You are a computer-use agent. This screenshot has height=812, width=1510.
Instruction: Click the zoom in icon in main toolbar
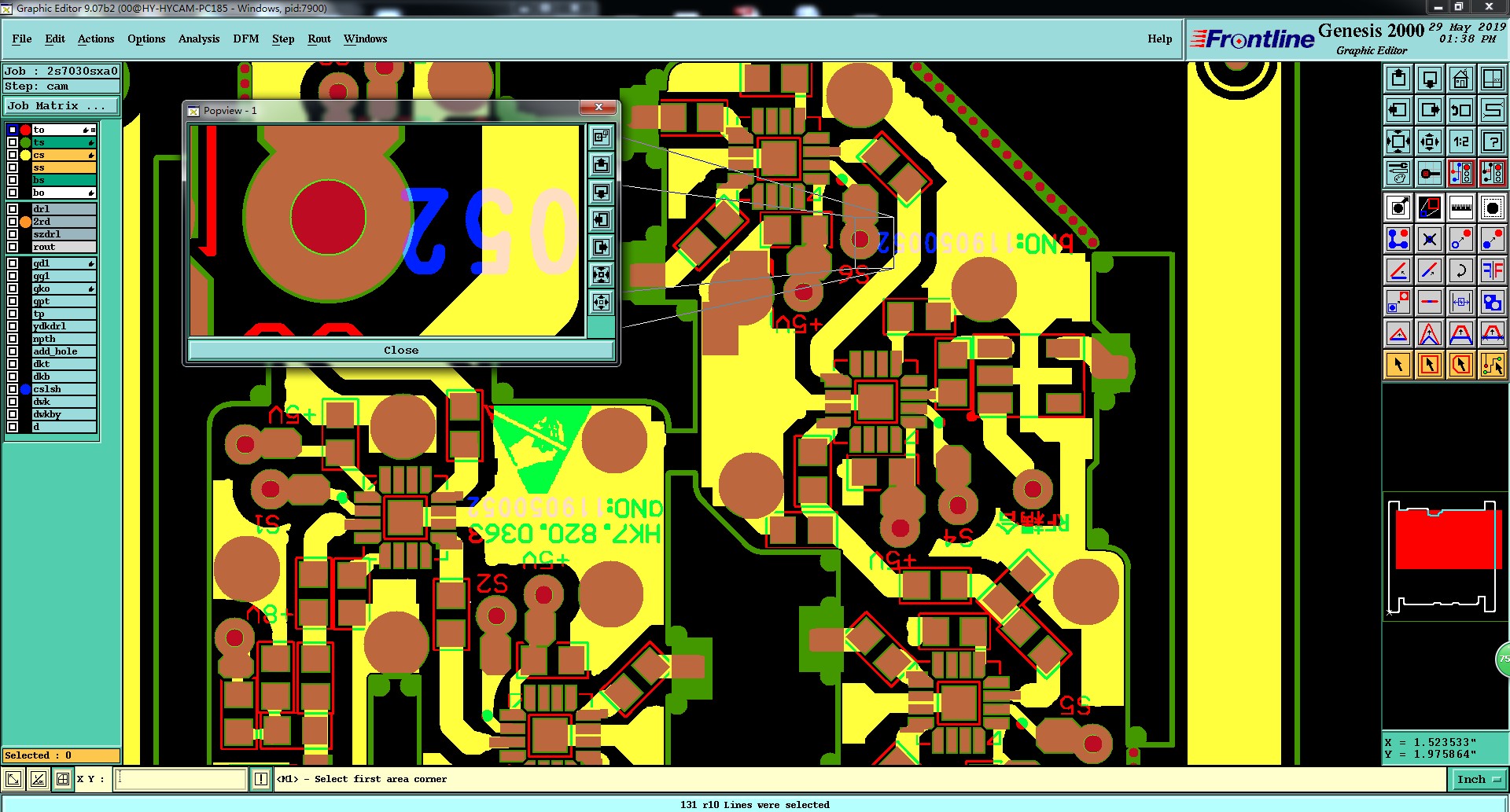pos(1398,141)
